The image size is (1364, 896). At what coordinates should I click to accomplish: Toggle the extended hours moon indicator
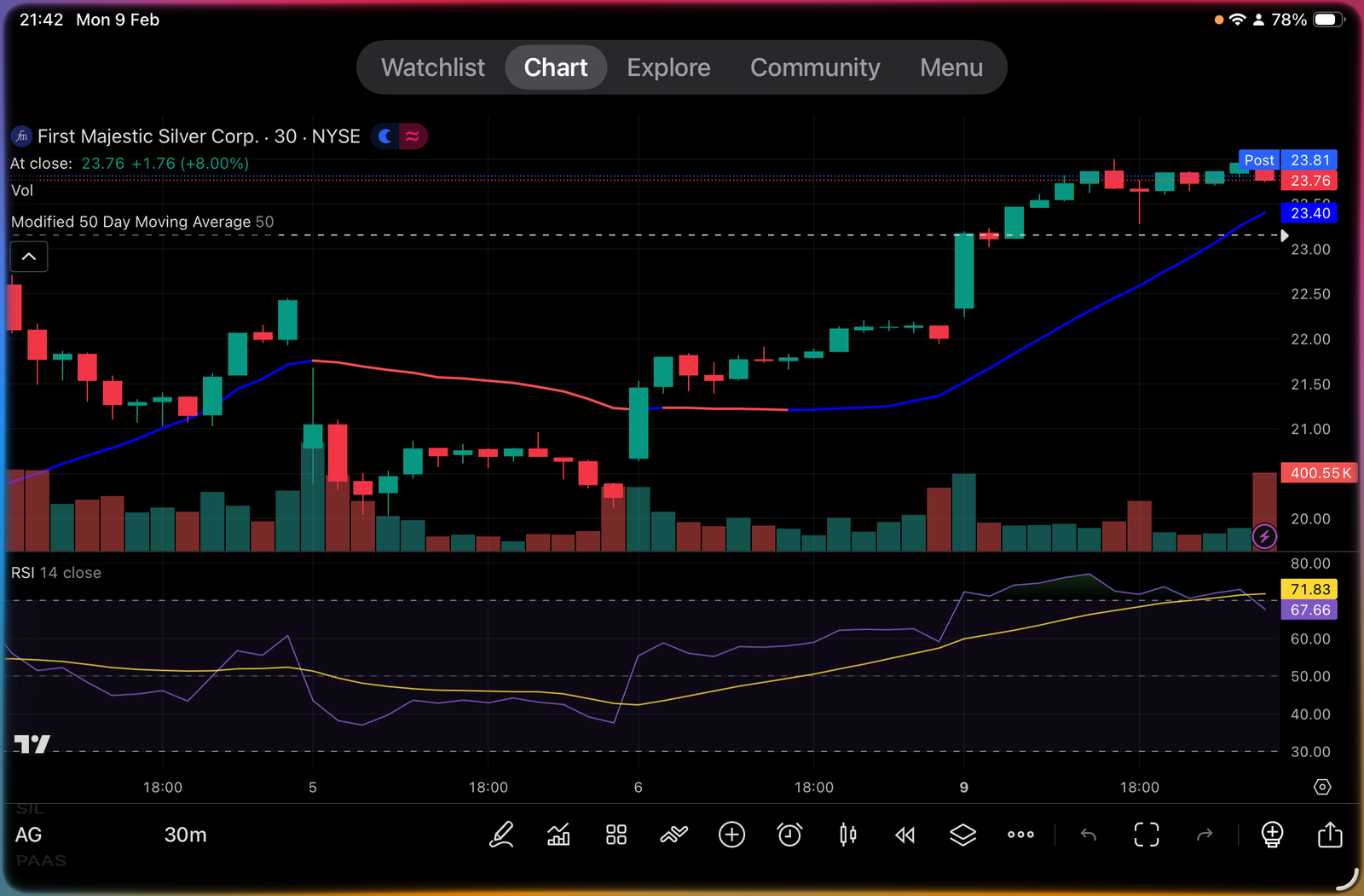pyautogui.click(x=385, y=136)
